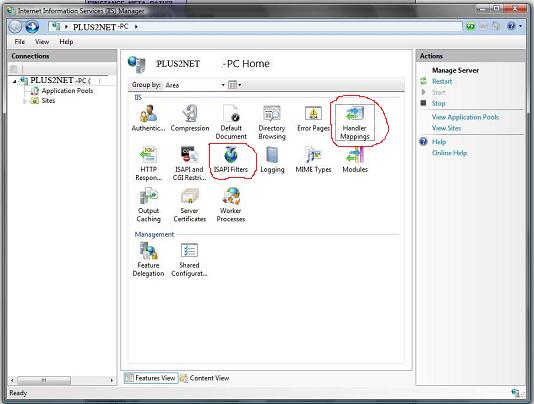Screen dimensions: 534x404
Task: Click the Connections scrollbar right arrow
Action: [112, 380]
